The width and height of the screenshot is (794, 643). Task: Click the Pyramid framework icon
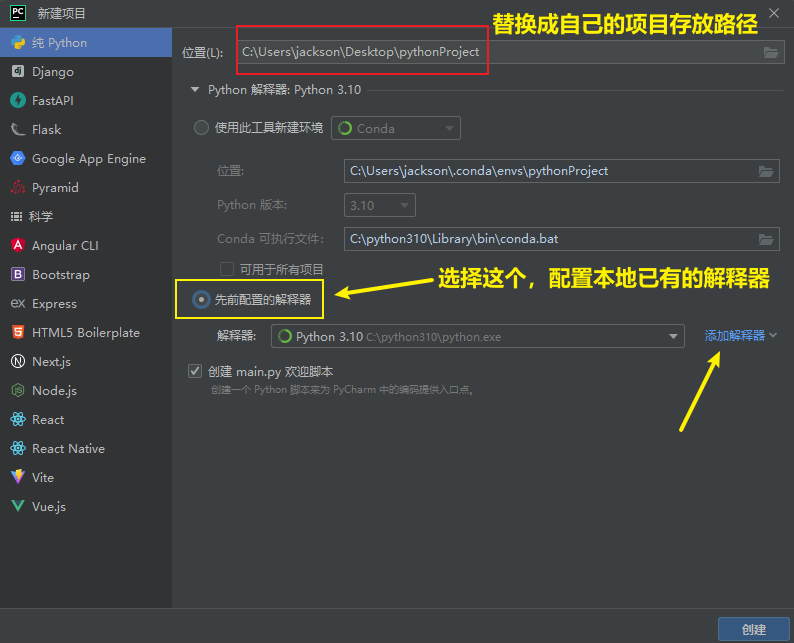pyautogui.click(x=17, y=188)
